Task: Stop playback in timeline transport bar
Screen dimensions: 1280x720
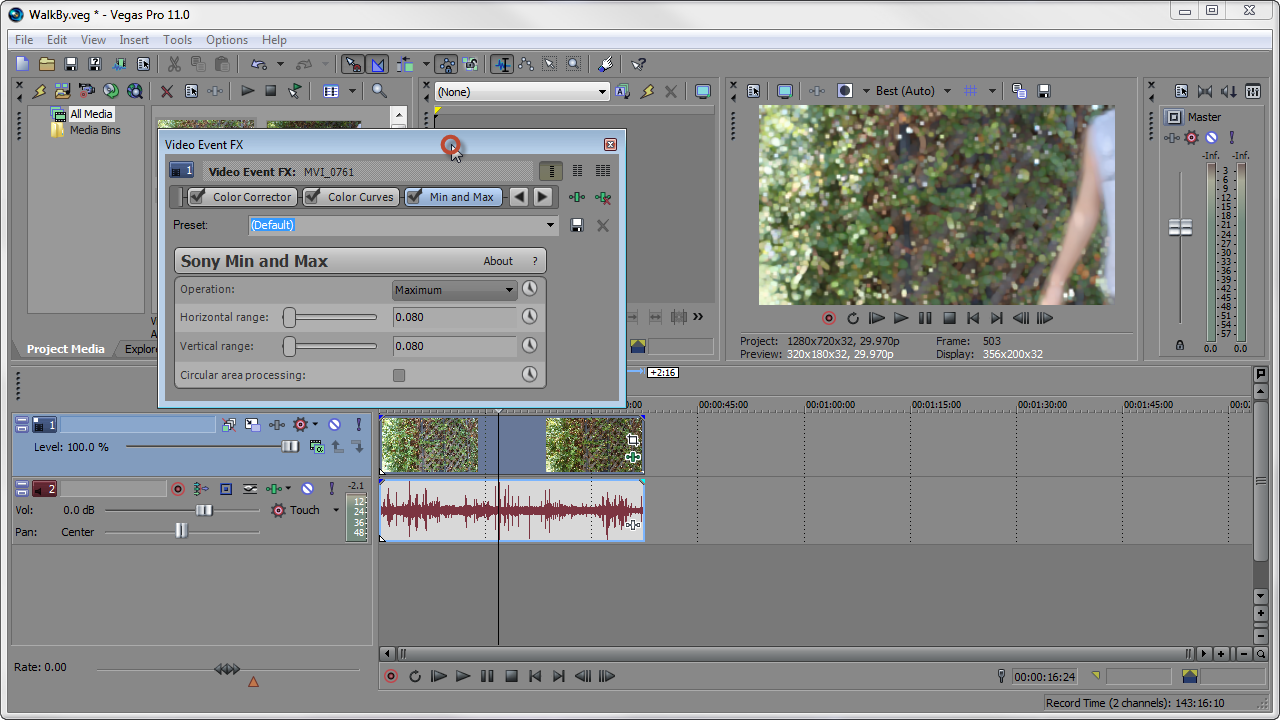Action: coord(511,676)
